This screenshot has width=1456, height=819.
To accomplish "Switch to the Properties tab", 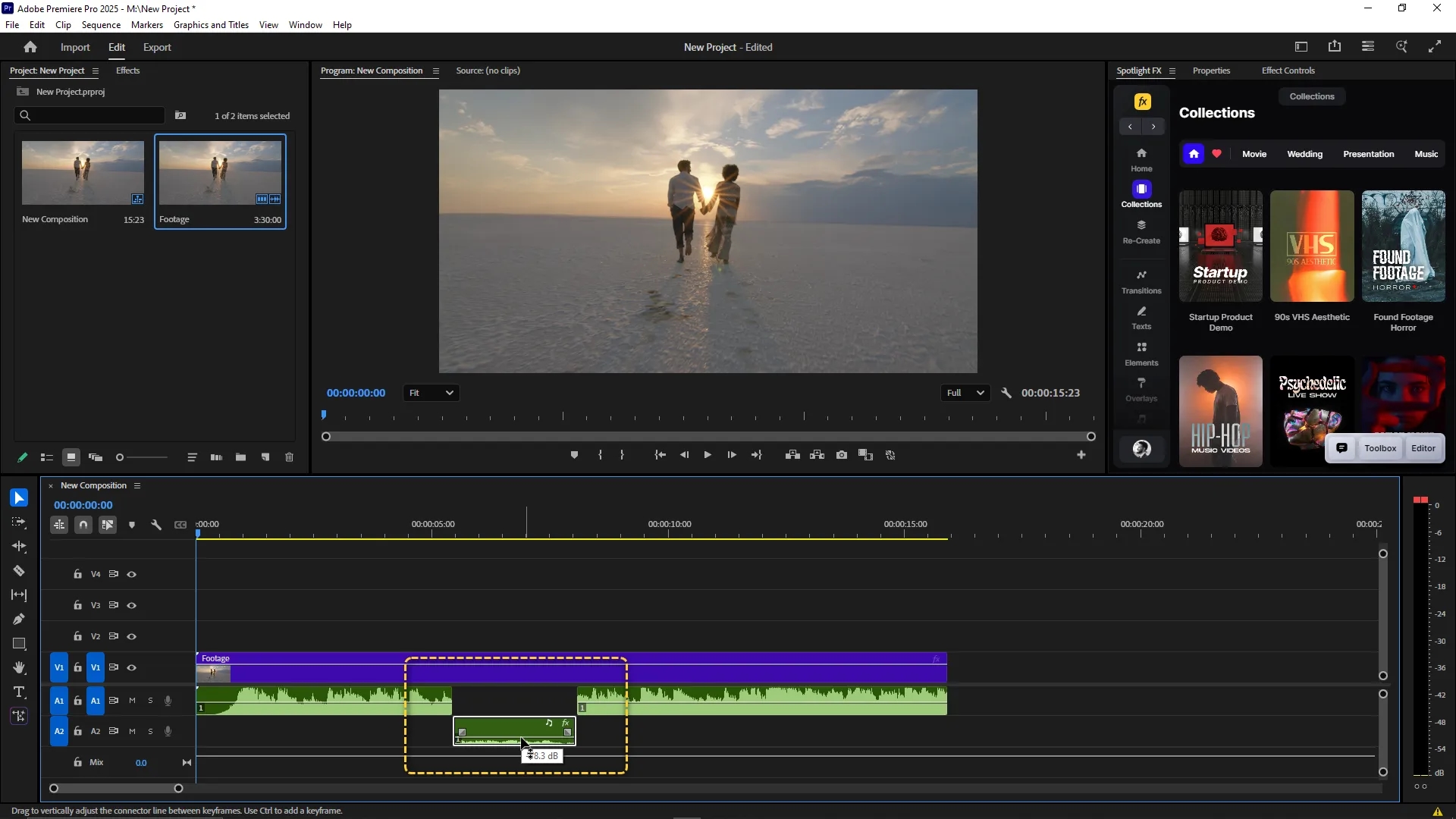I will 1211,71.
